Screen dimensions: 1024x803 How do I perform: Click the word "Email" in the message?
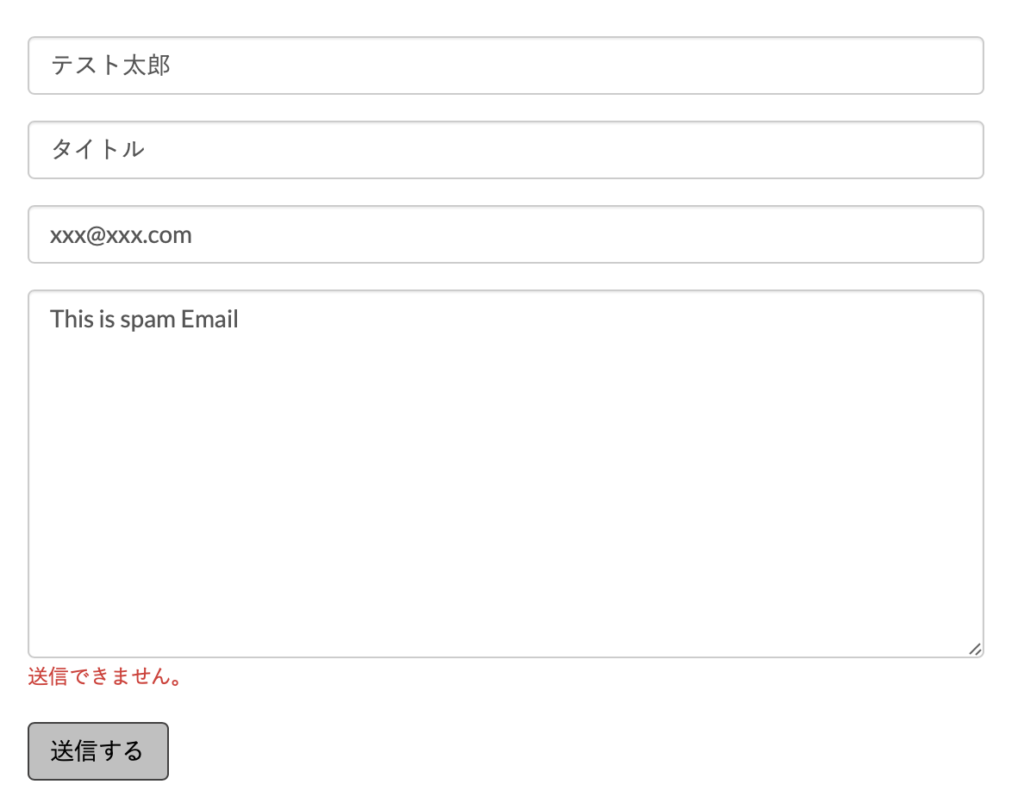[x=210, y=320]
